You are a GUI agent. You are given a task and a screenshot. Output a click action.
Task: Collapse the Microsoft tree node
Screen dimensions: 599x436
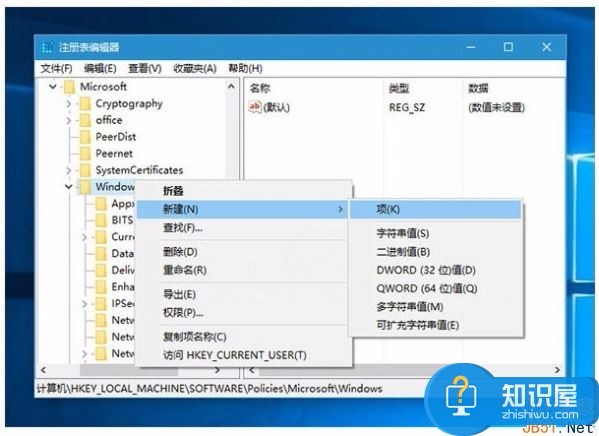53,87
